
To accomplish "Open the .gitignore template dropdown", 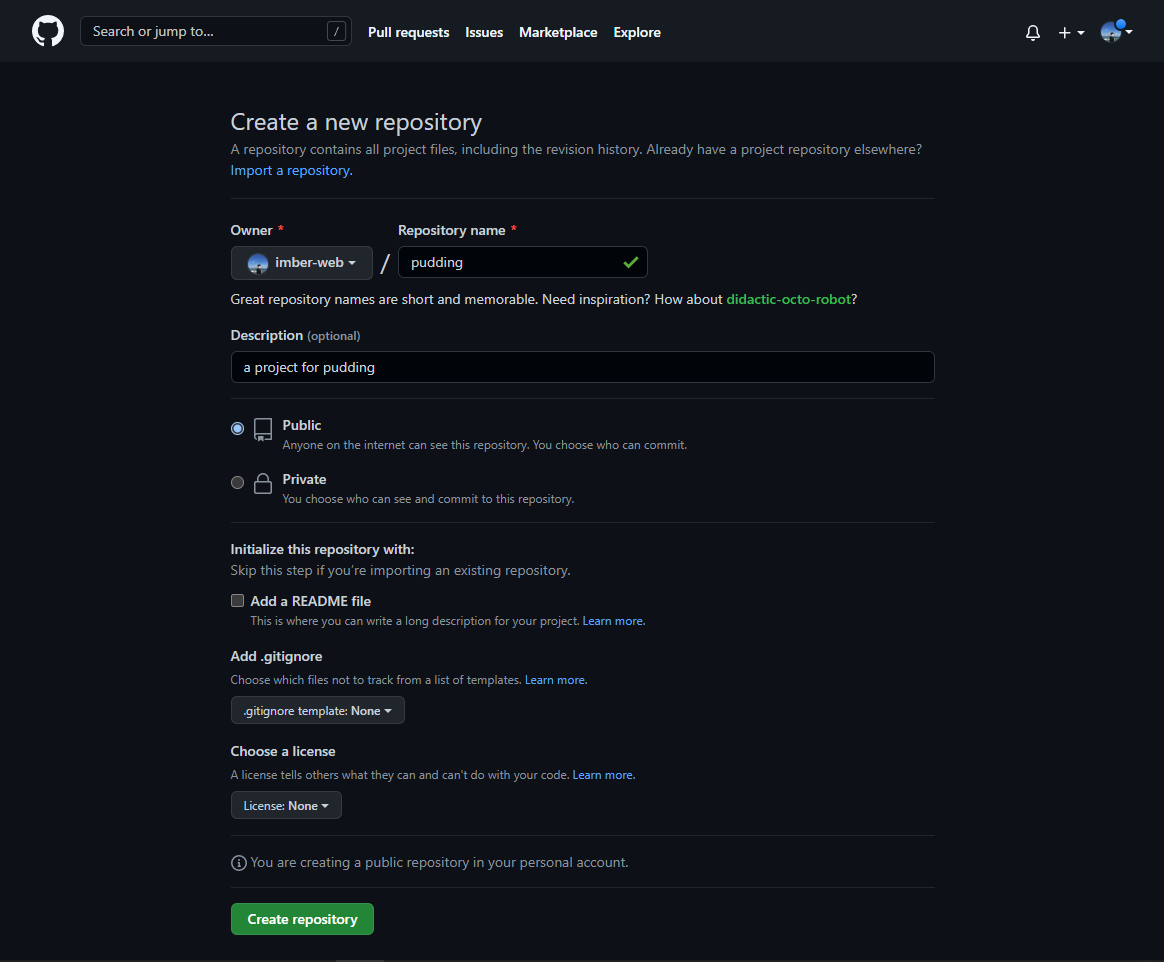I will tap(318, 710).
